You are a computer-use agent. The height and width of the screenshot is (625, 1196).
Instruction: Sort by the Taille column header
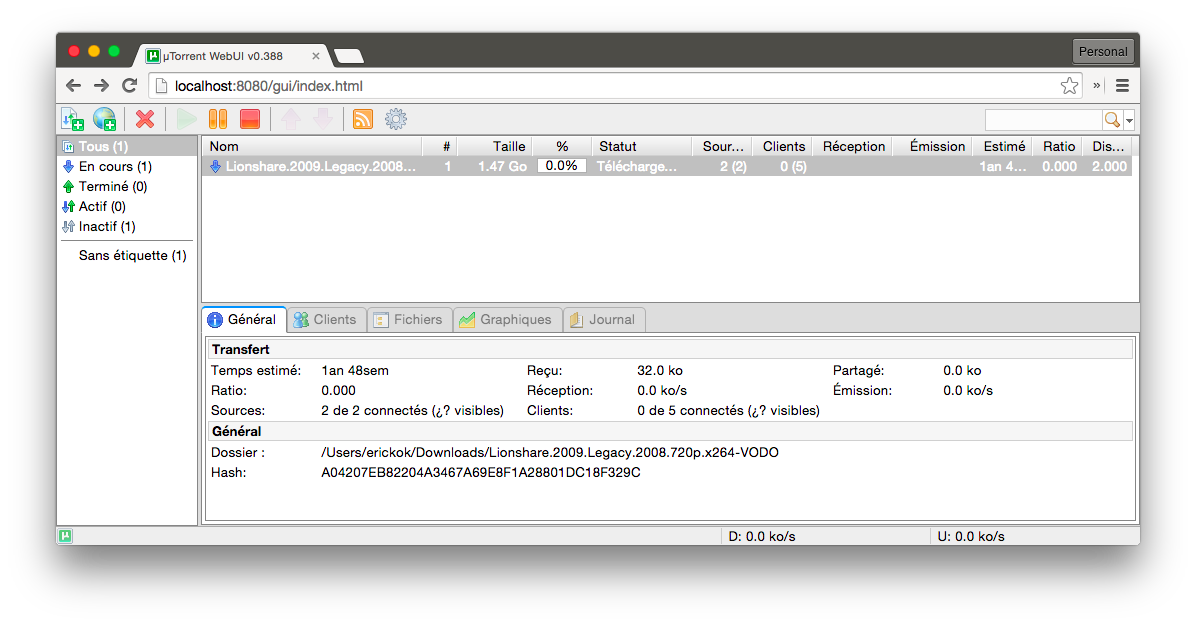[494, 147]
